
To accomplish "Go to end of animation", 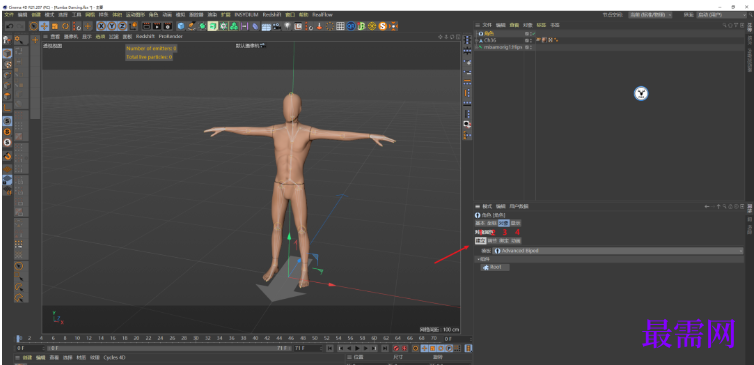I will click(x=385, y=348).
